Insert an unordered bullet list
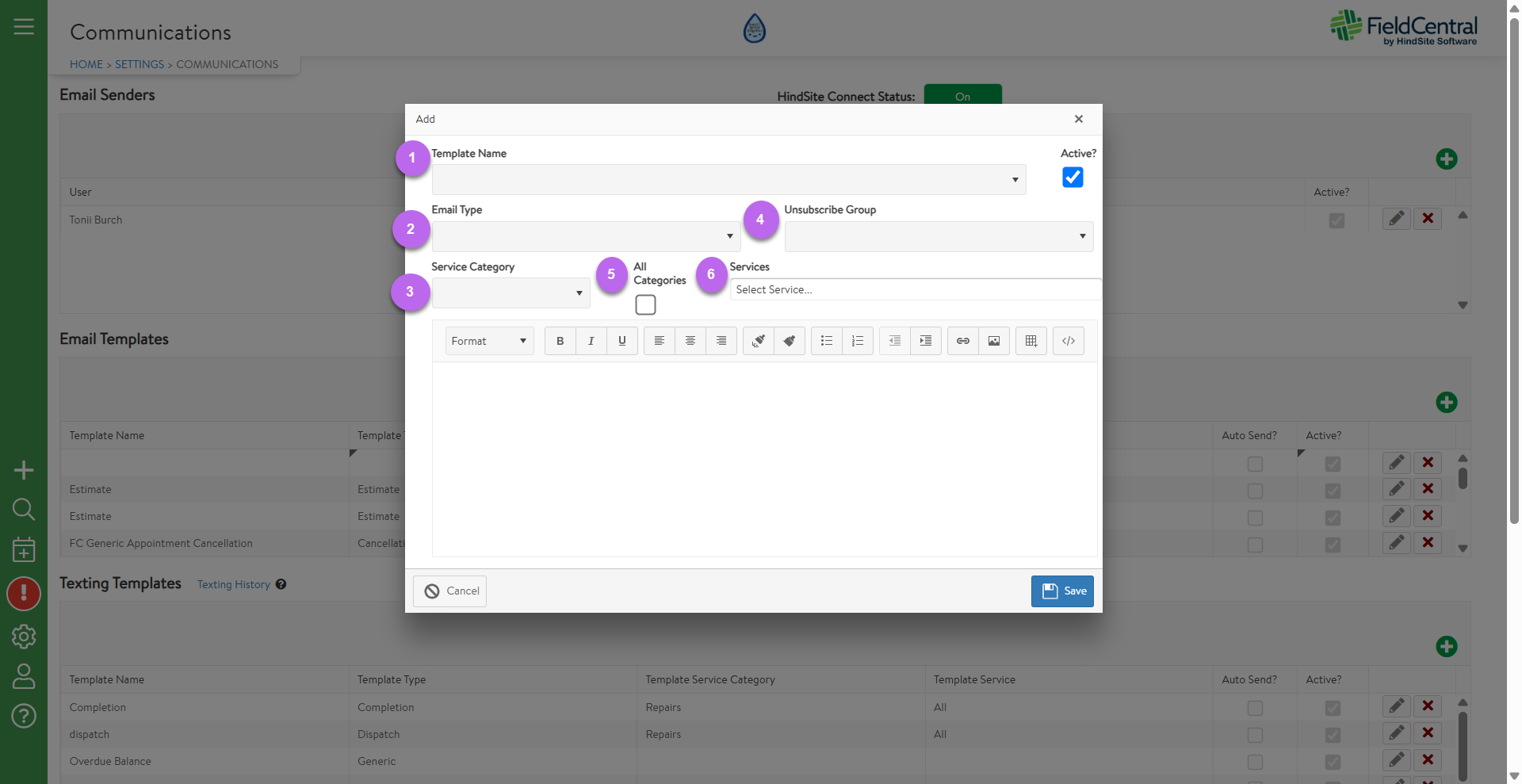Viewport: 1522px width, 784px height. [827, 341]
